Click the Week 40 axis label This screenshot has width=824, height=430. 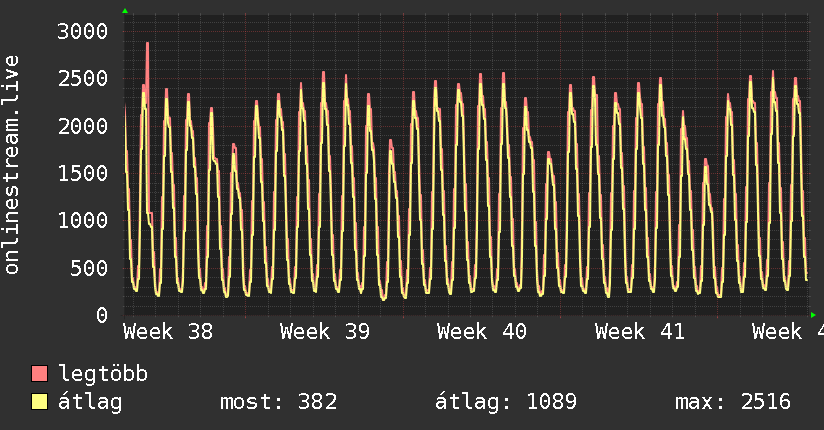pyautogui.click(x=482, y=332)
